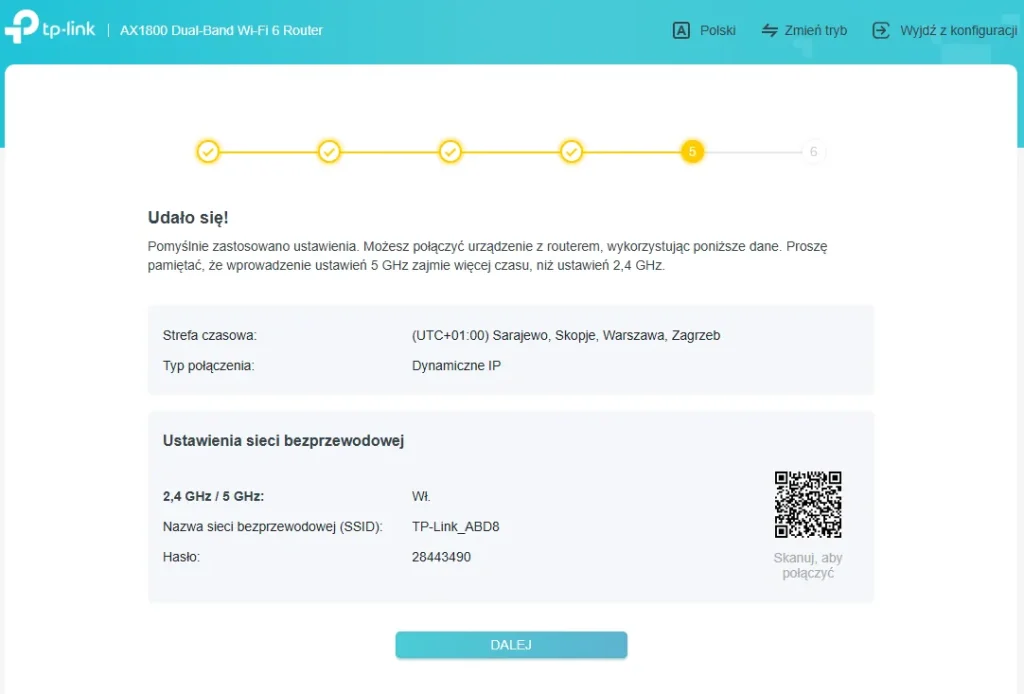Select step 5 in the progress indicator
The width and height of the screenshot is (1024, 694).
pos(692,152)
